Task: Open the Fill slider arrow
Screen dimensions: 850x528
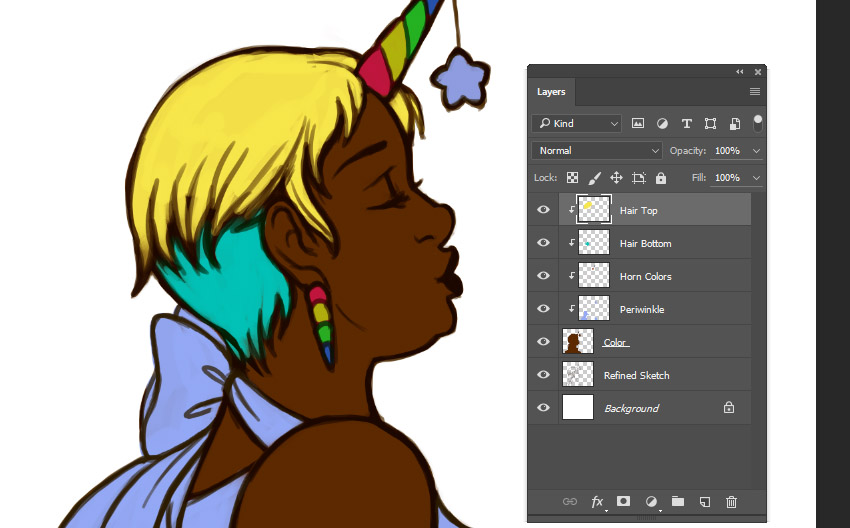Action: click(756, 178)
